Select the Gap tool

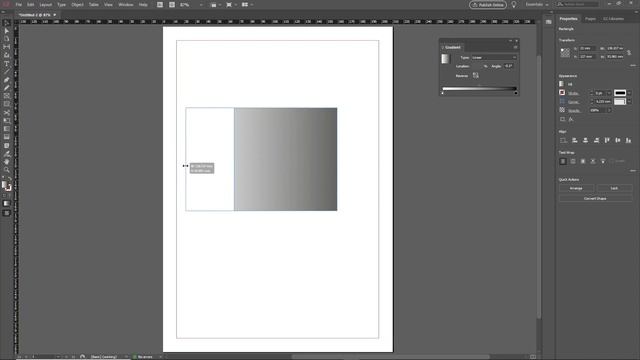(x=7, y=47)
